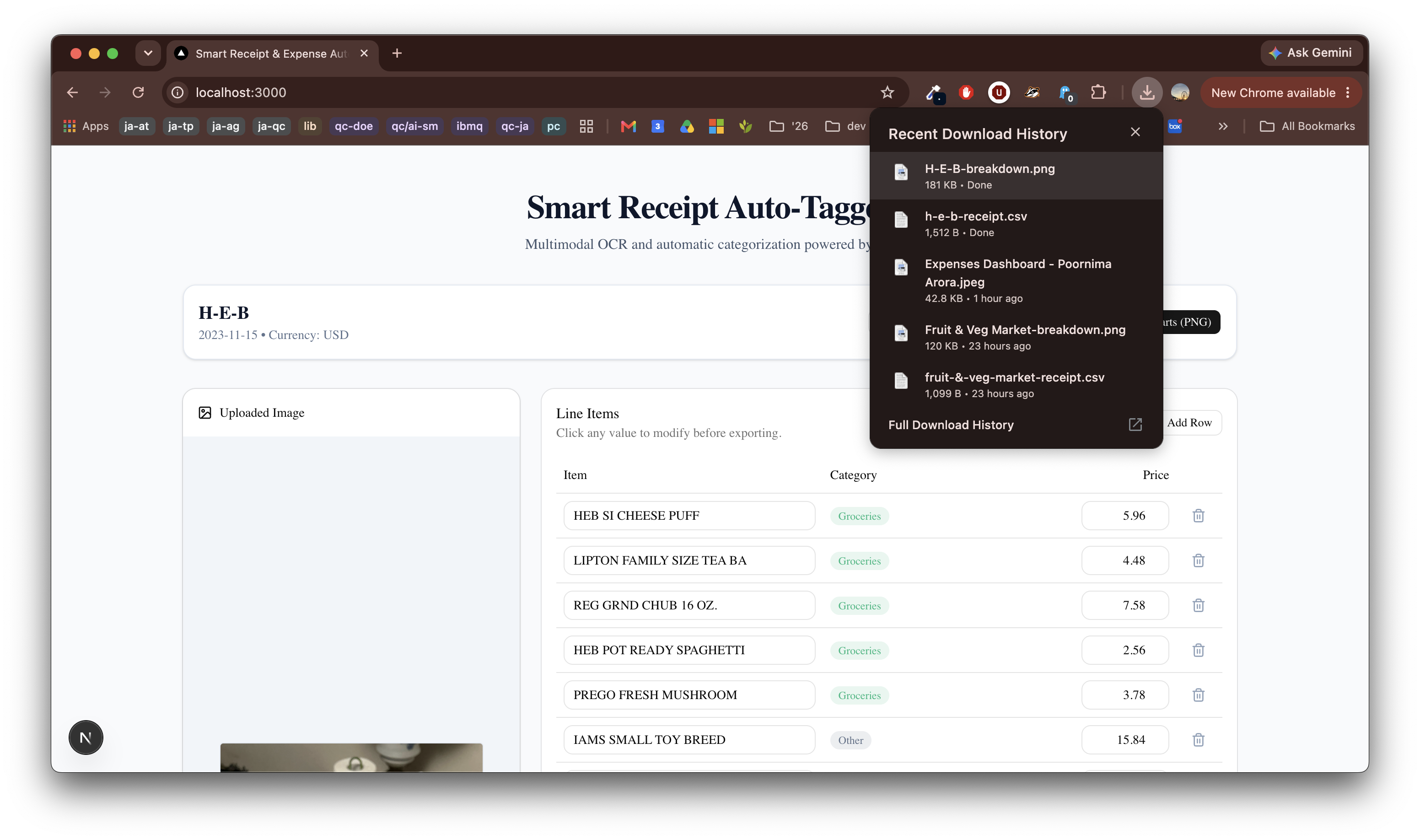Open the Apps grid shortcut
This screenshot has width=1420, height=840.
86,126
